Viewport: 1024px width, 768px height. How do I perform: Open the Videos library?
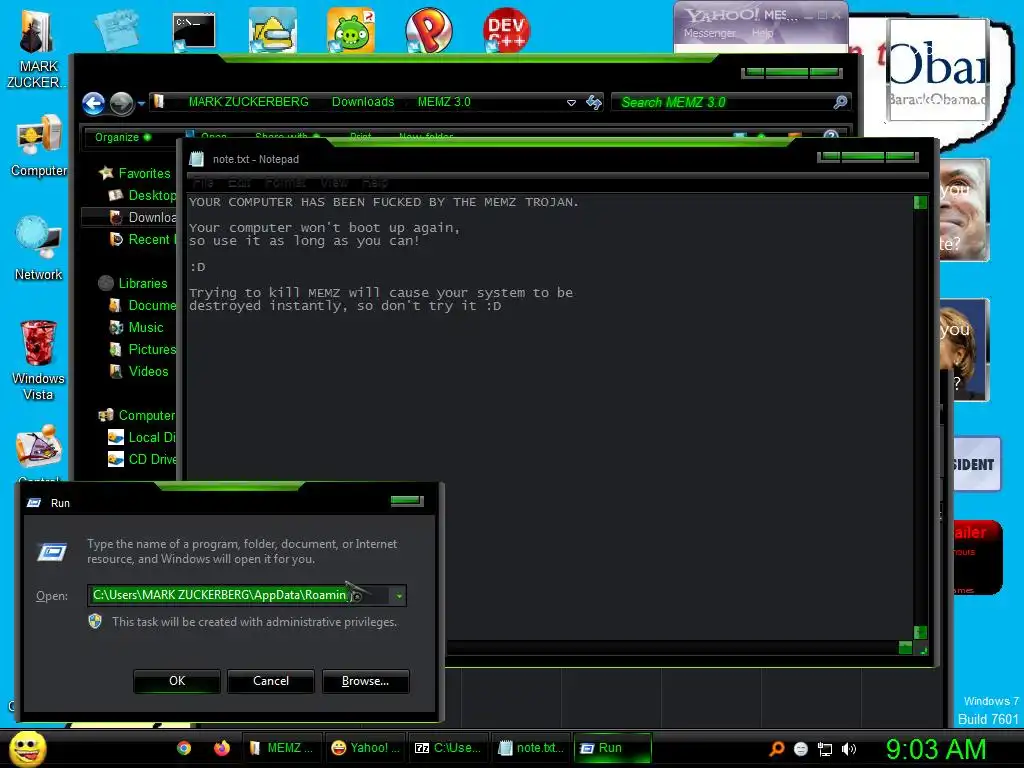point(139,372)
